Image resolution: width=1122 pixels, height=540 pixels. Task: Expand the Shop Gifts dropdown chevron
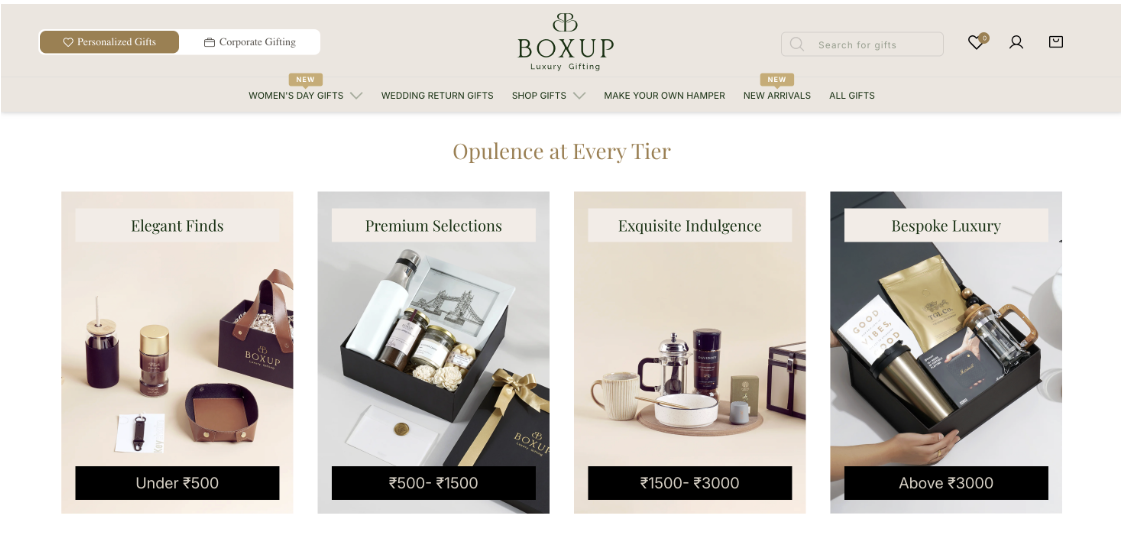[x=579, y=96]
